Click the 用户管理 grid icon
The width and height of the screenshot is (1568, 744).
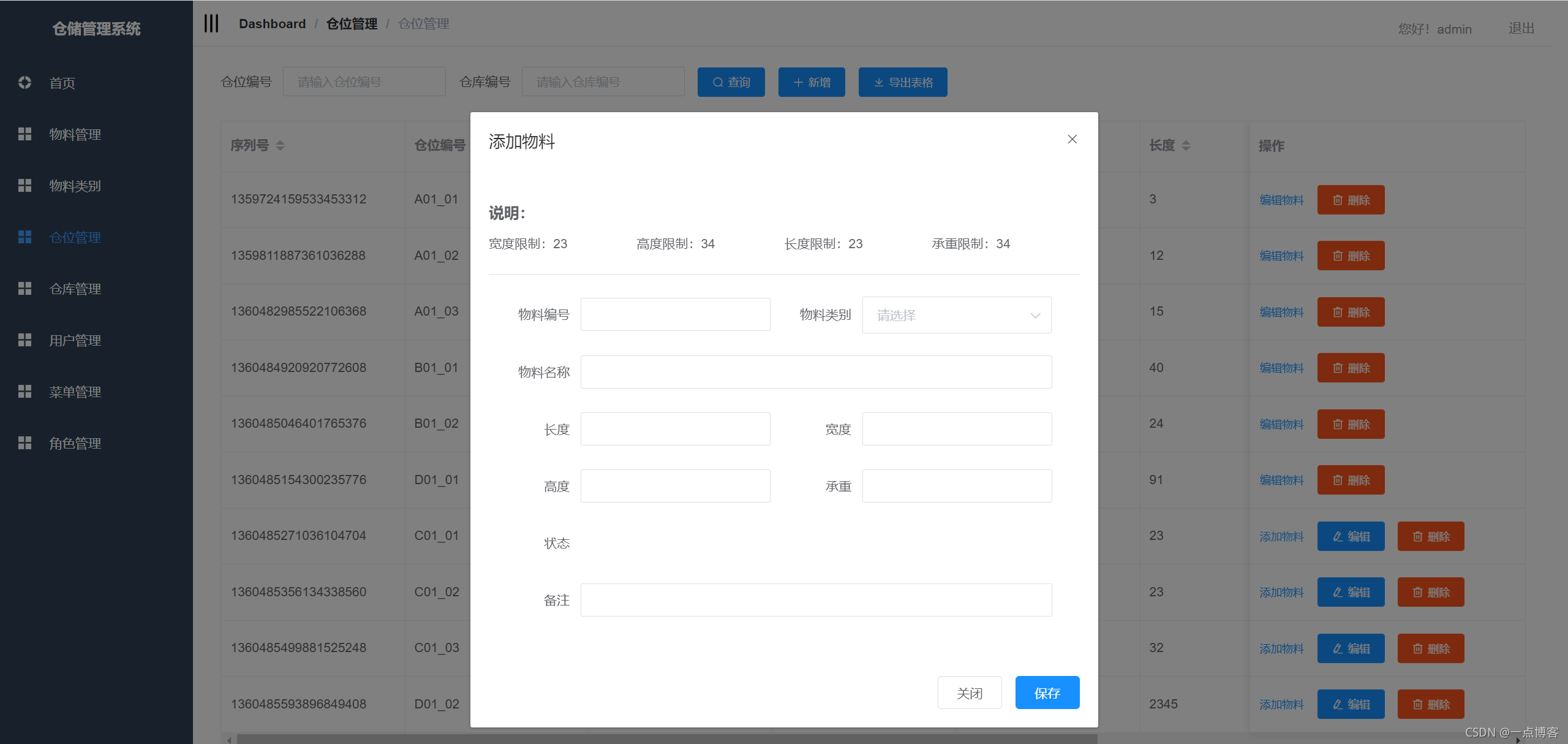24,340
